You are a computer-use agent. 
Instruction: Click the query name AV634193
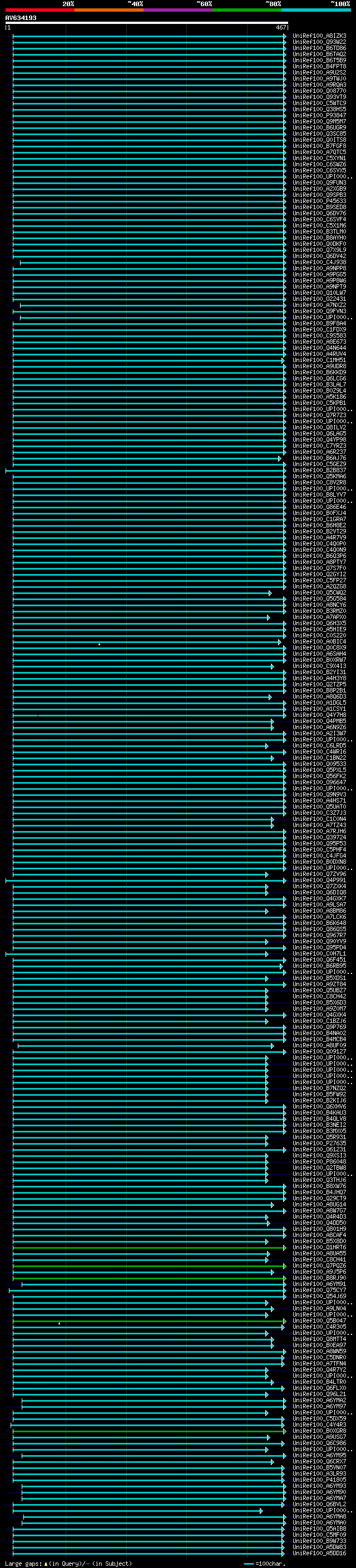click(x=21, y=18)
